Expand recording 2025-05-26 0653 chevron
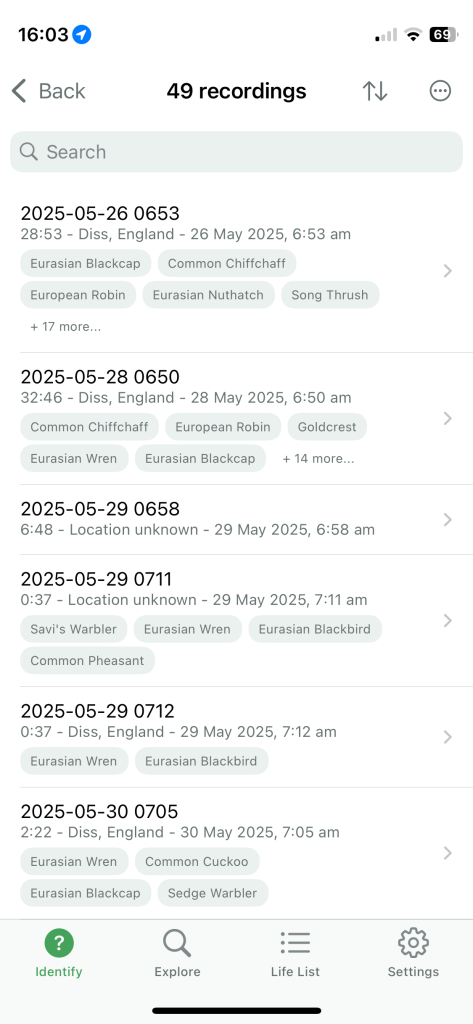473x1024 pixels. coord(448,270)
